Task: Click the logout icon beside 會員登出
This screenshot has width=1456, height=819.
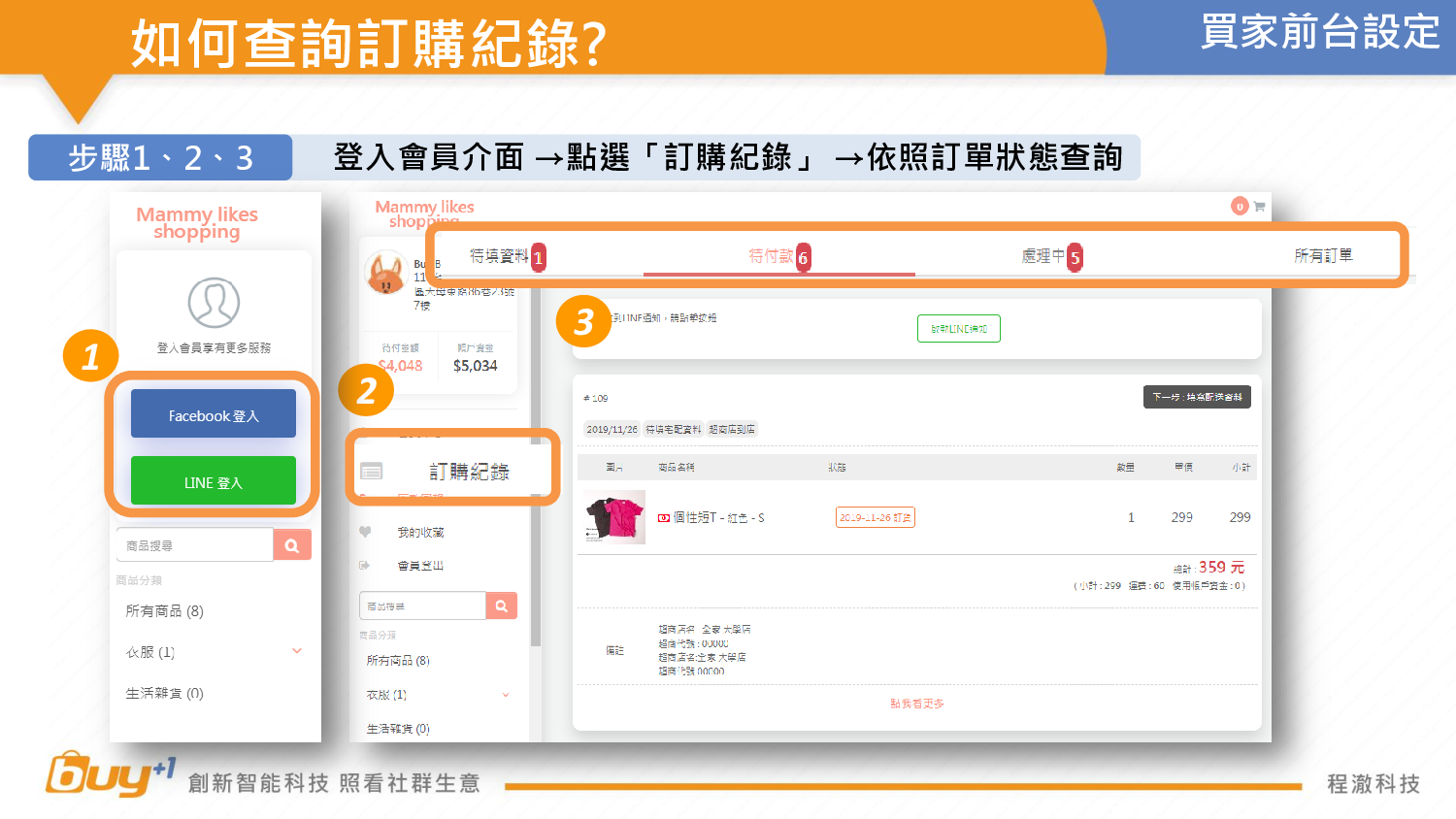Action: (x=365, y=565)
